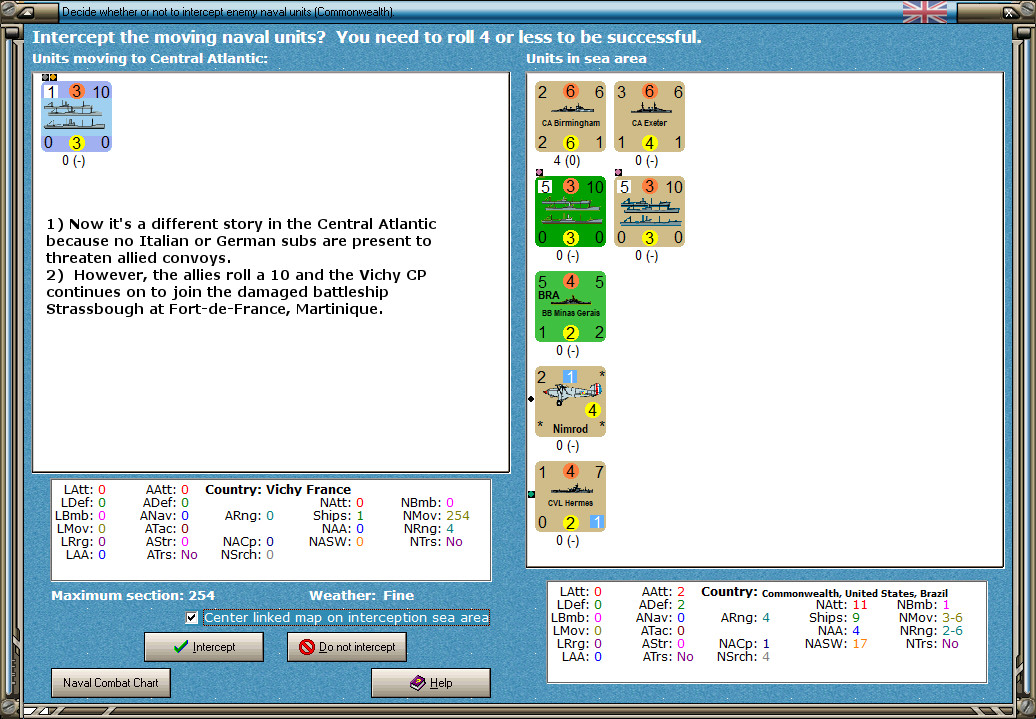Click the British flag icon in title bar
The width and height of the screenshot is (1036, 719).
coord(924,12)
